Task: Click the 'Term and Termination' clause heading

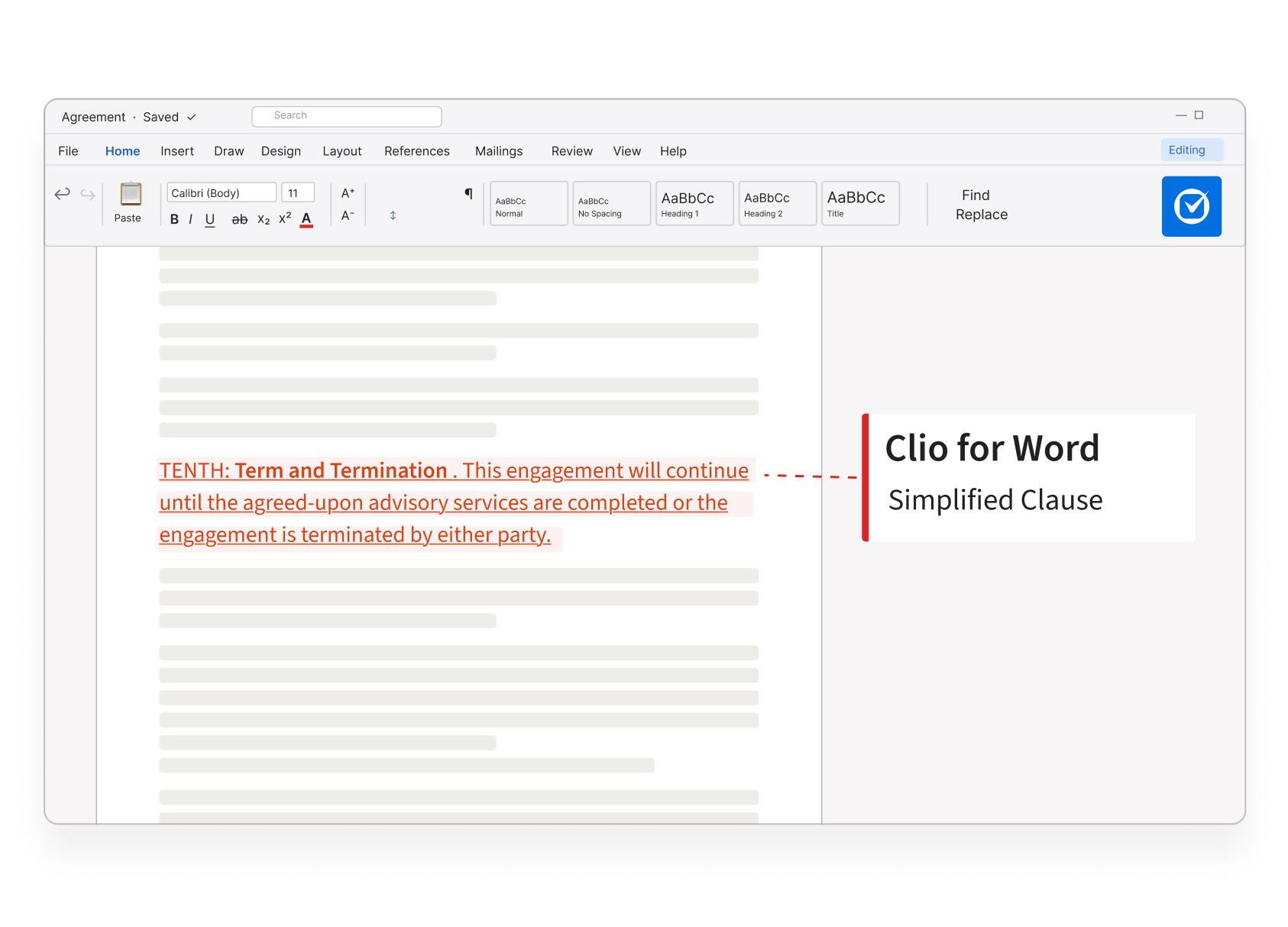Action: [341, 470]
